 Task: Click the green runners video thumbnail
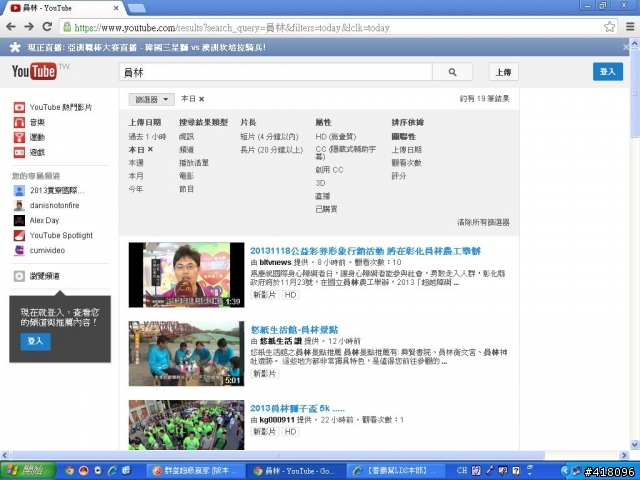187,425
